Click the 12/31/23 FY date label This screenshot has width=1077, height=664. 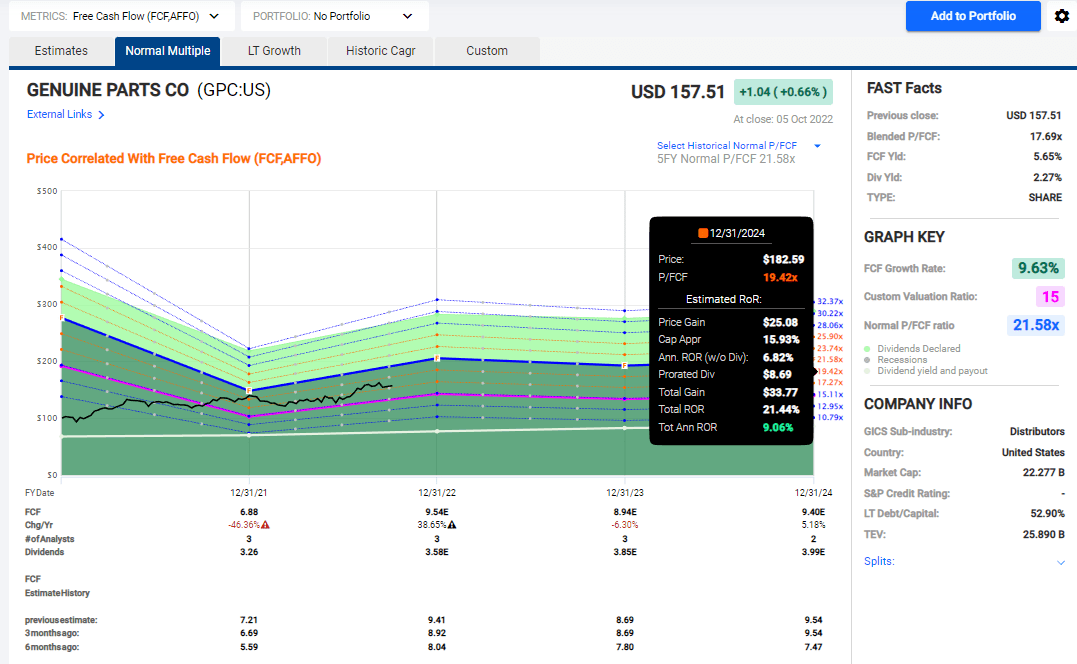(625, 493)
